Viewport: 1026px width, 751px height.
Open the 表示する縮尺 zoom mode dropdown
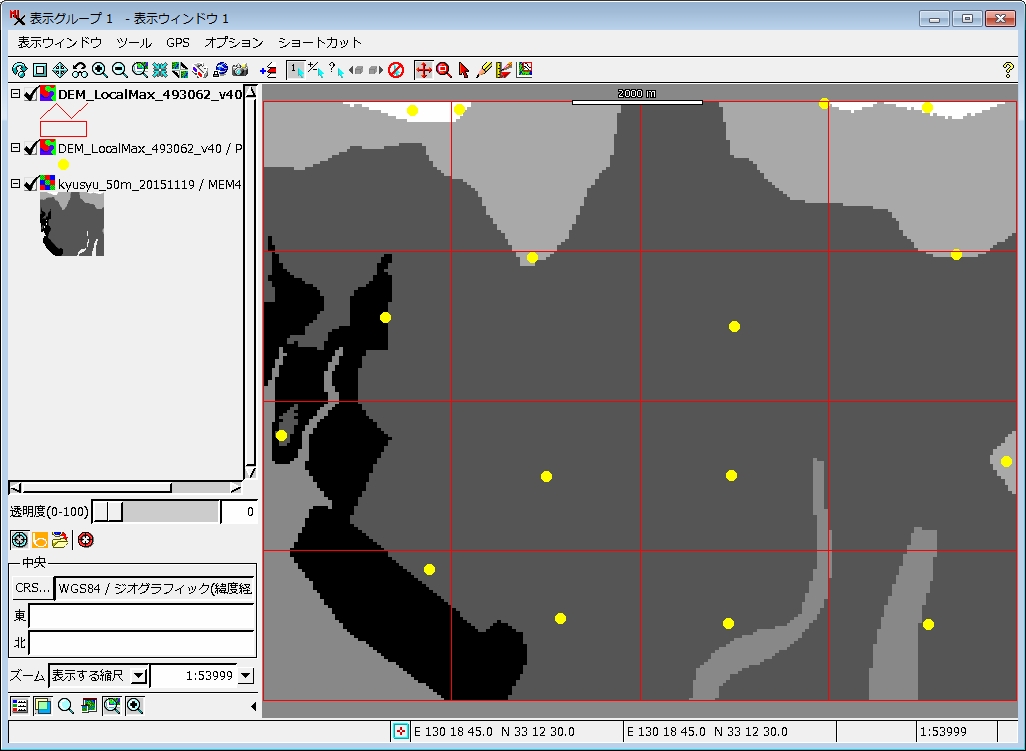(x=139, y=676)
